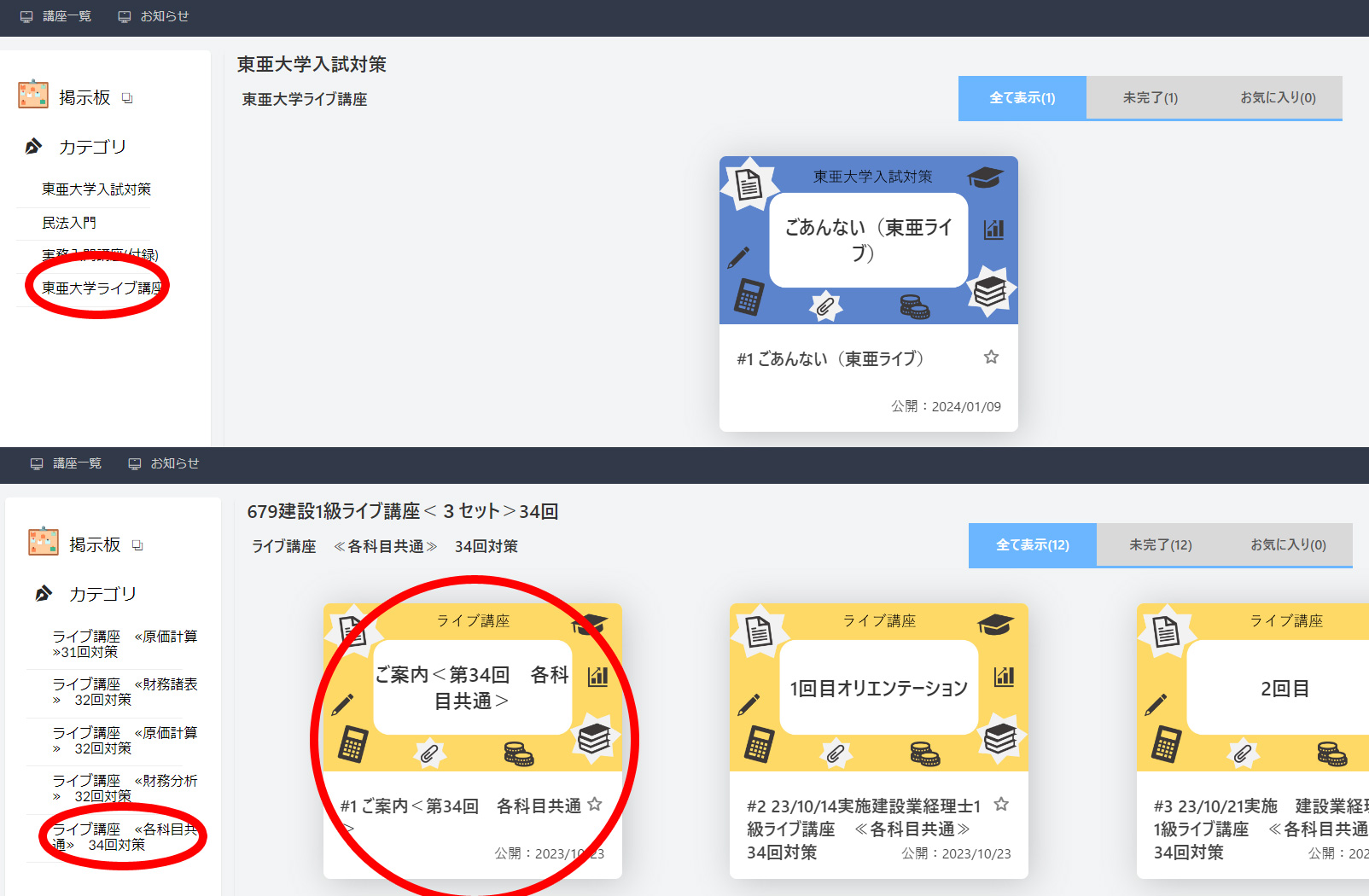Star the 23/10/14実施 lecture card
The height and width of the screenshot is (896, 1369).
[x=1001, y=804]
